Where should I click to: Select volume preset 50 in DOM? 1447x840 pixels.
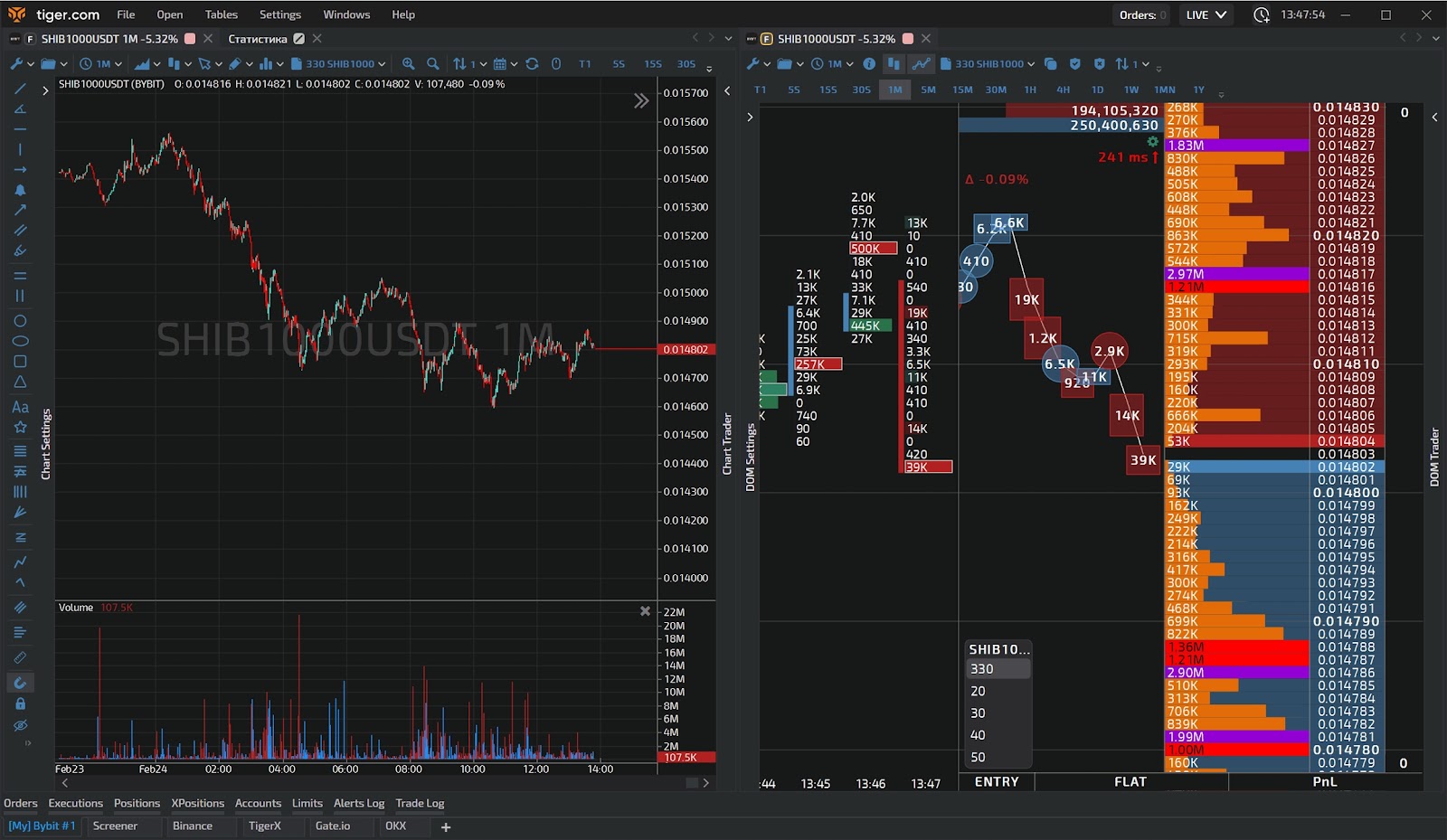[x=998, y=757]
